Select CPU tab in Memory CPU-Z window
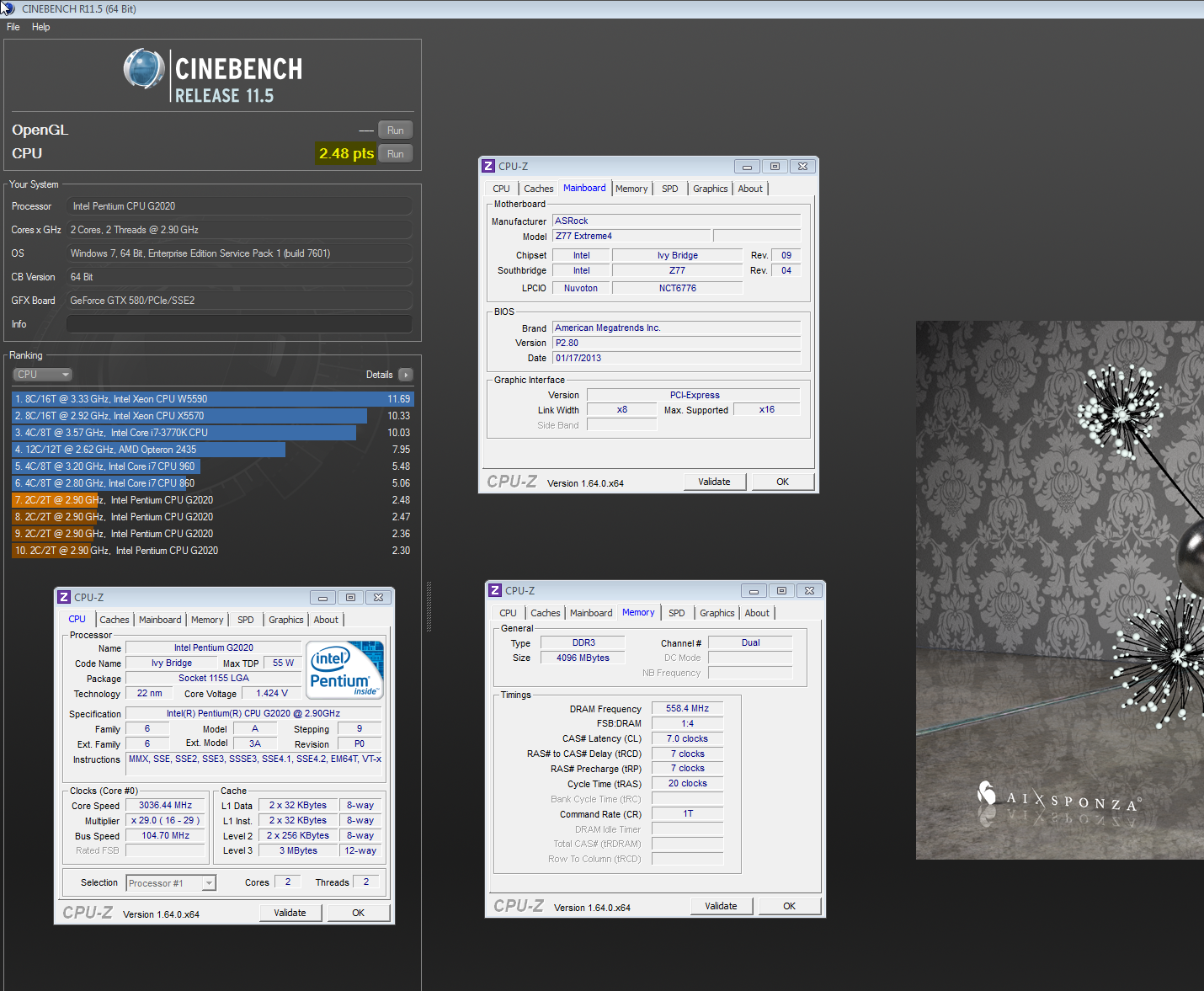 508,613
